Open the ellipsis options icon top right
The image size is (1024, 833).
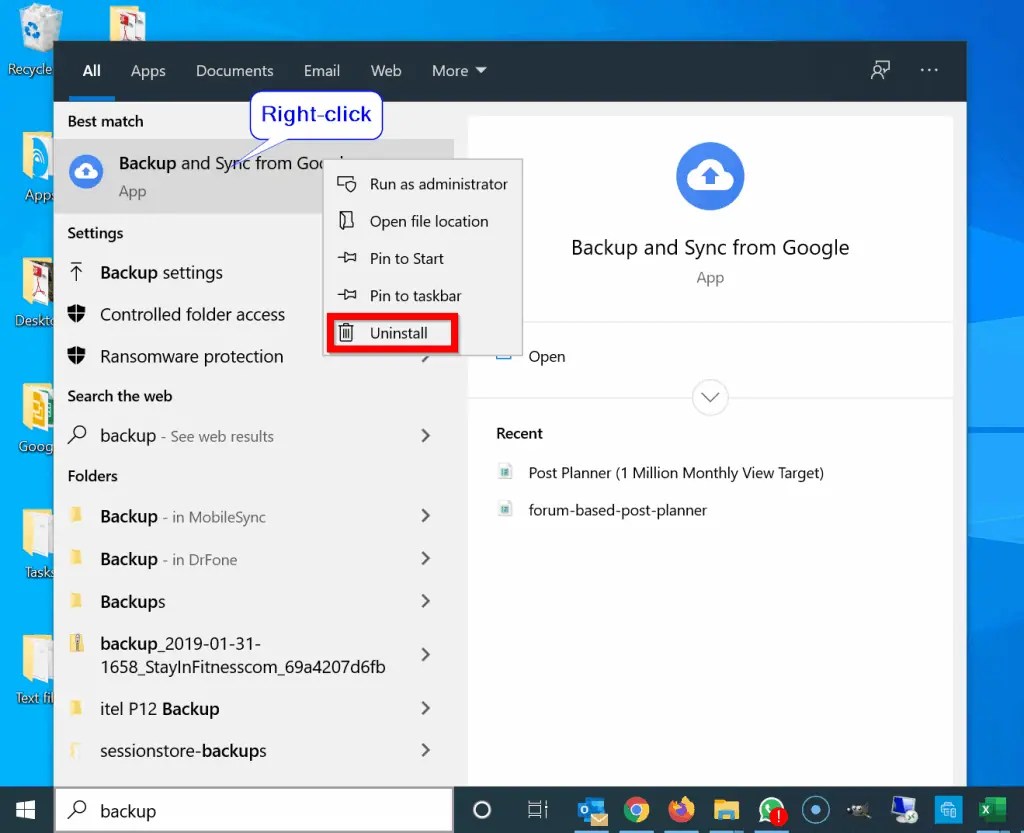pyautogui.click(x=929, y=70)
